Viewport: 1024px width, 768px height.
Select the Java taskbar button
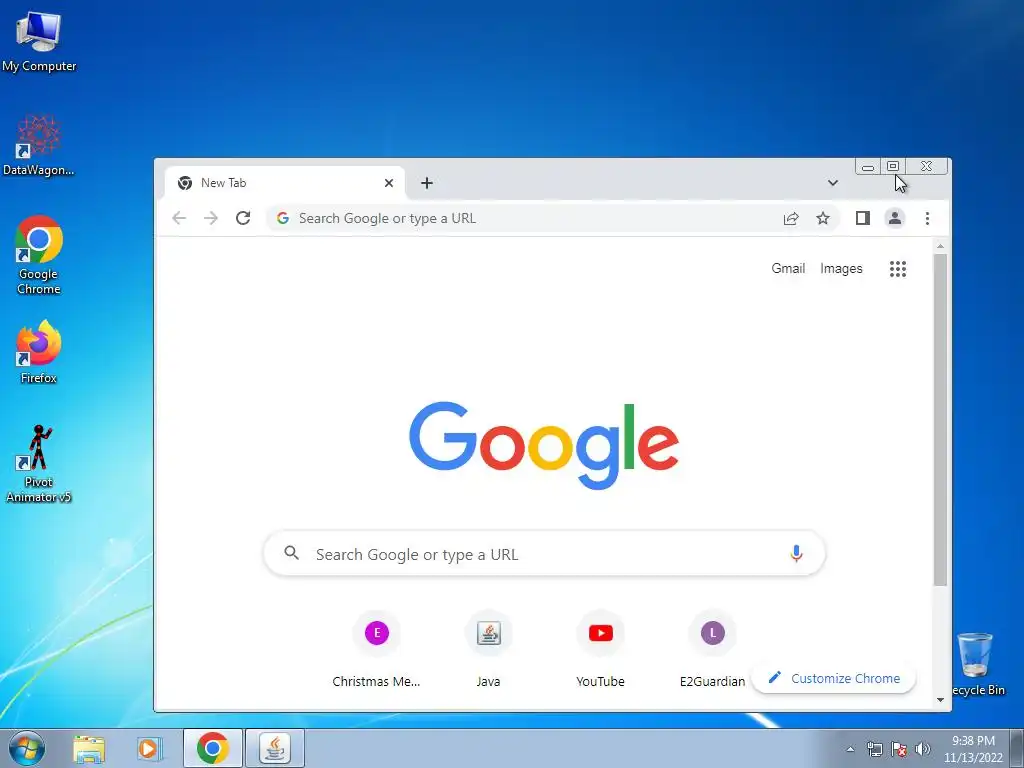(275, 748)
